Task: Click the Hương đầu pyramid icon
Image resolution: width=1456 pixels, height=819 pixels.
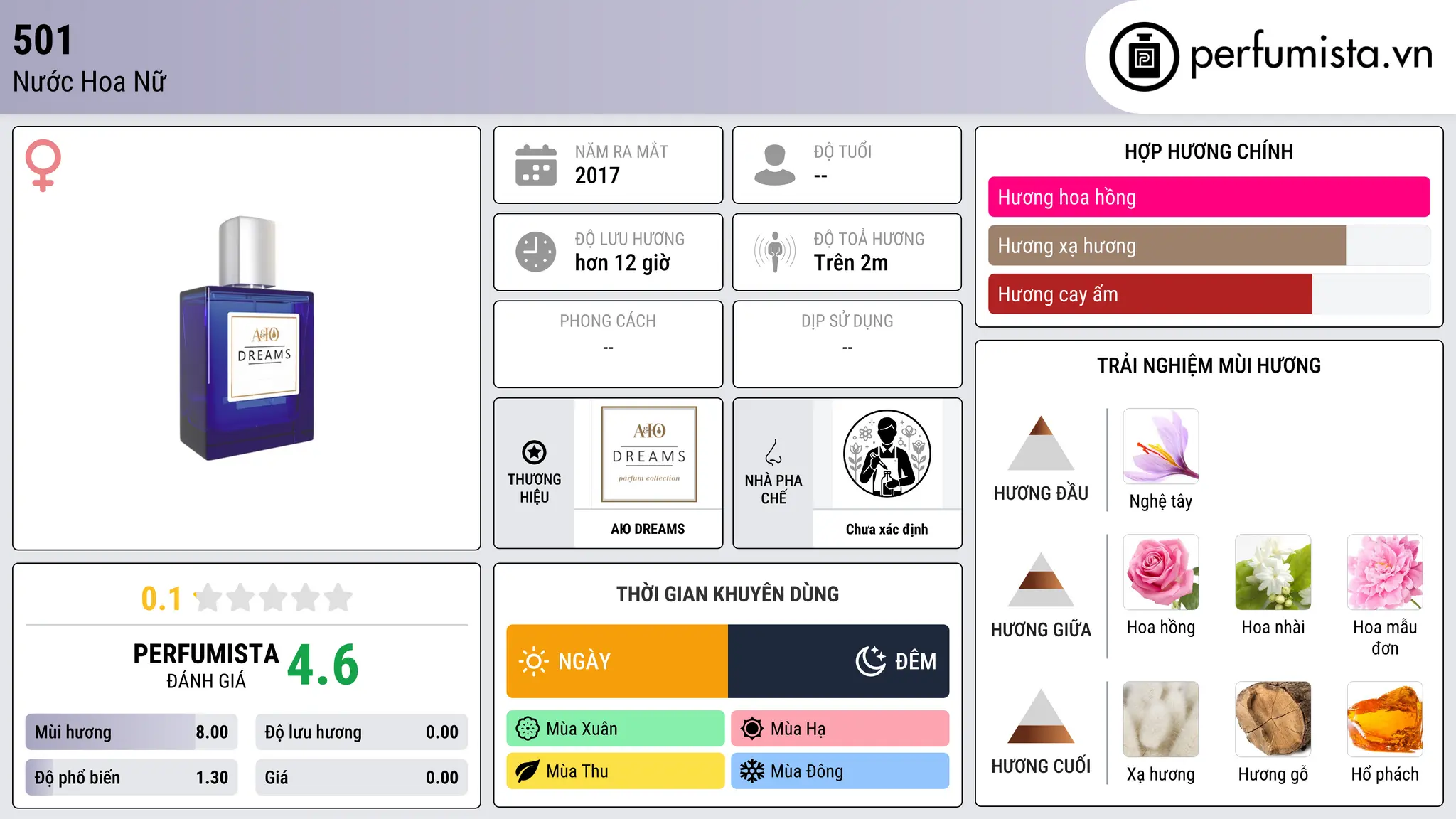Action: point(1041,443)
